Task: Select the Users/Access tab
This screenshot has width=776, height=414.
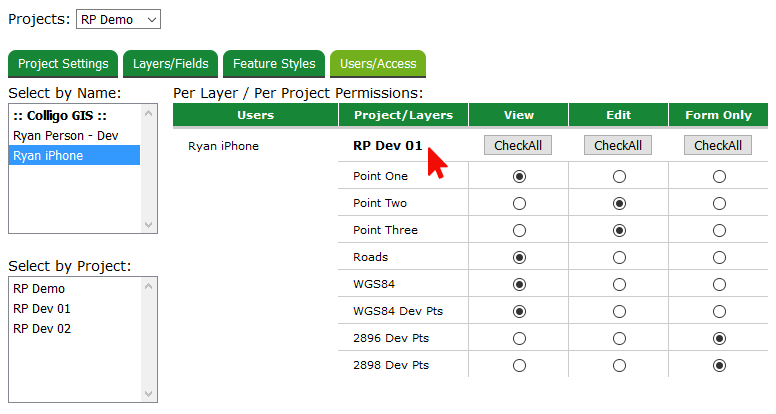Action: (x=378, y=64)
